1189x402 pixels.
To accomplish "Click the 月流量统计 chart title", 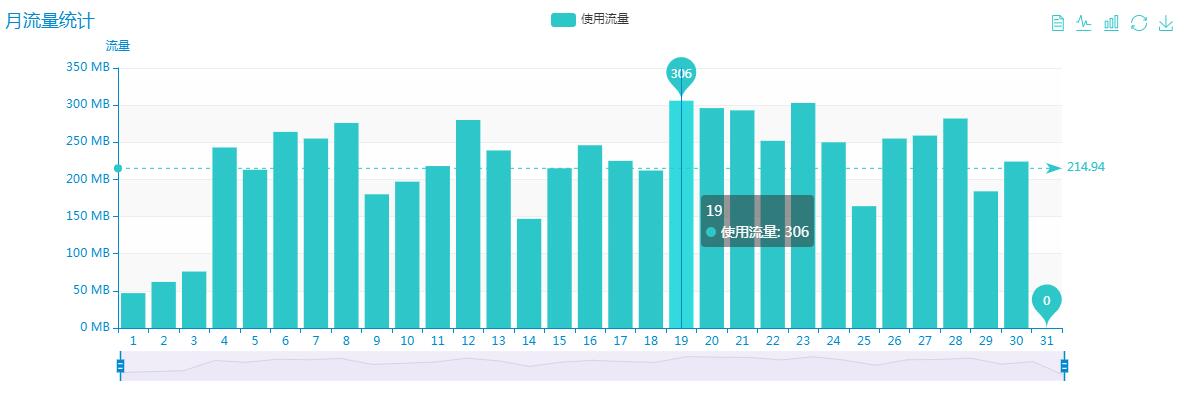I will pos(50,20).
